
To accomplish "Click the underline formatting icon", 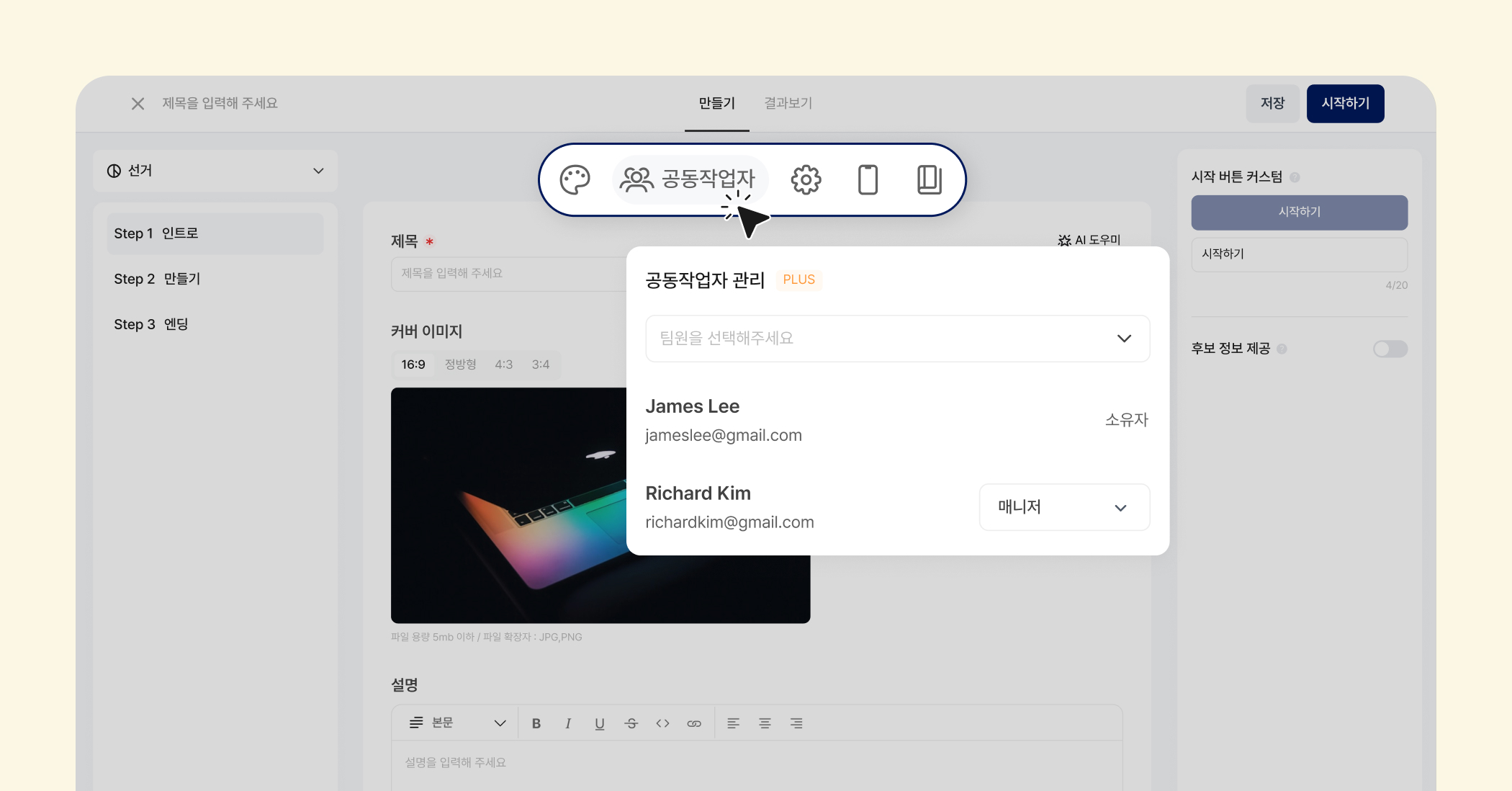I will click(600, 723).
